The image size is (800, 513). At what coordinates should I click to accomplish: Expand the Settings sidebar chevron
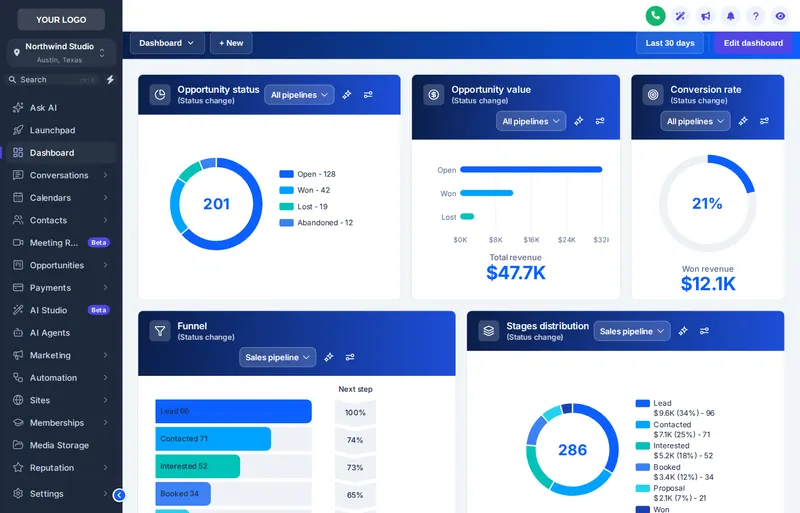pos(105,494)
